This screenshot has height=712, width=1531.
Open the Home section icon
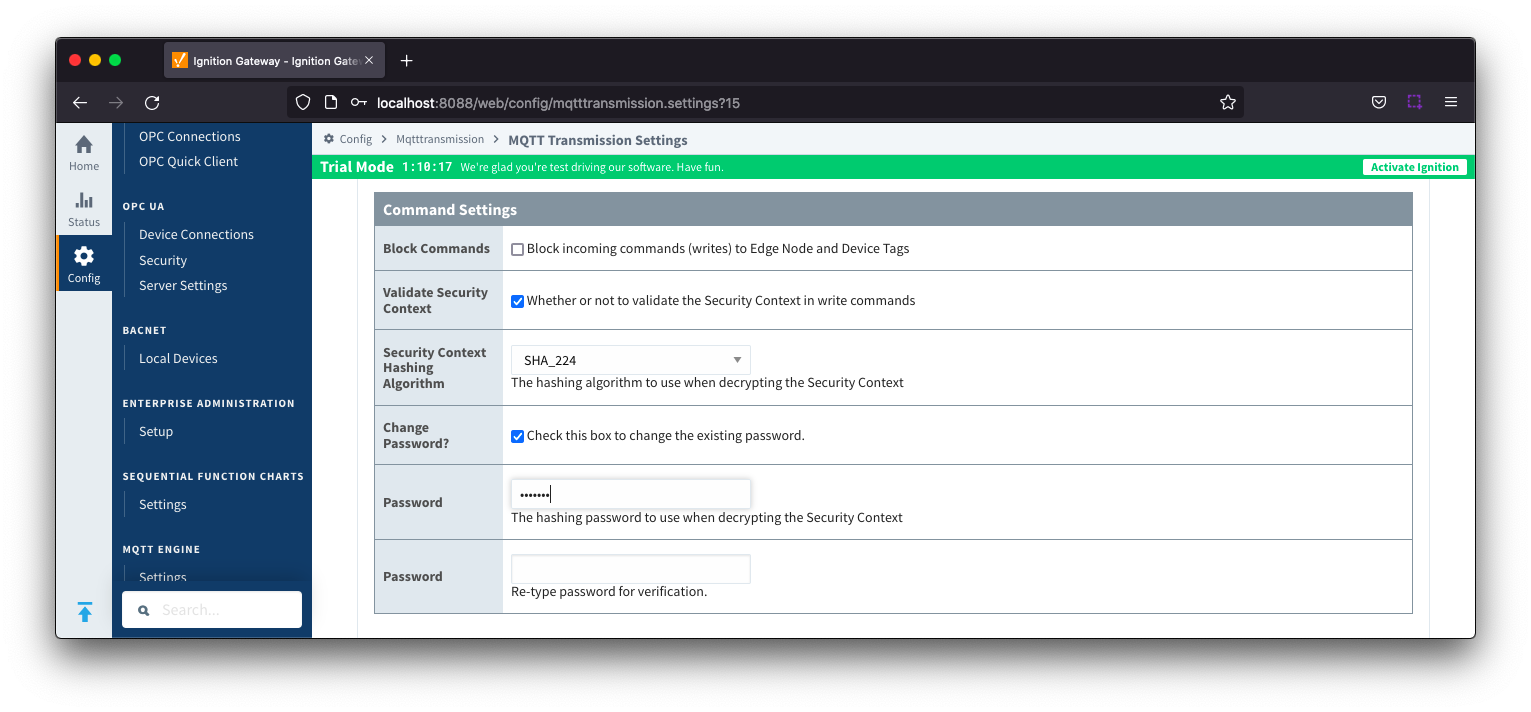(84, 145)
